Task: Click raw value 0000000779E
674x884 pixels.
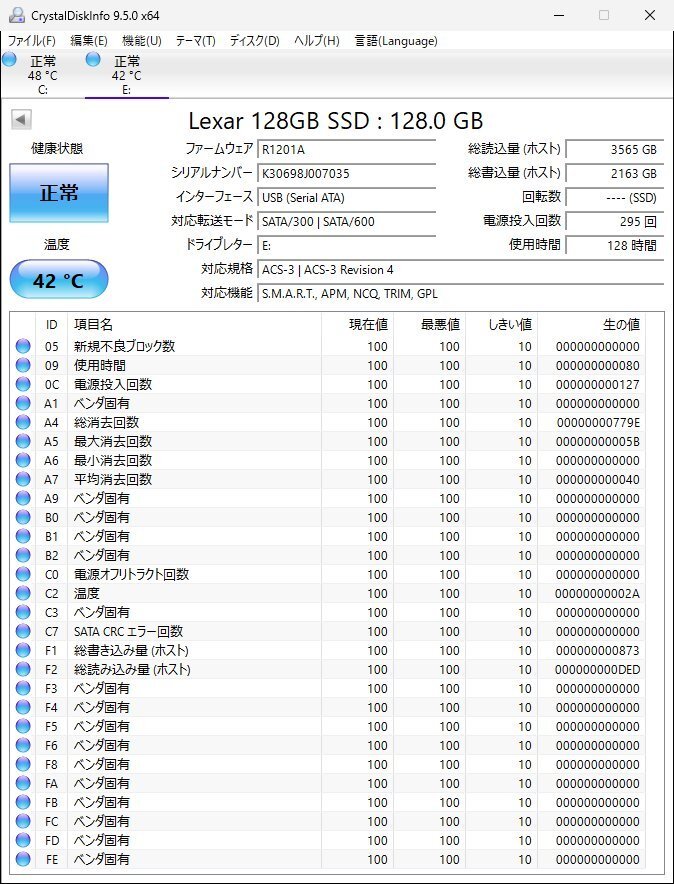Action: (598, 423)
